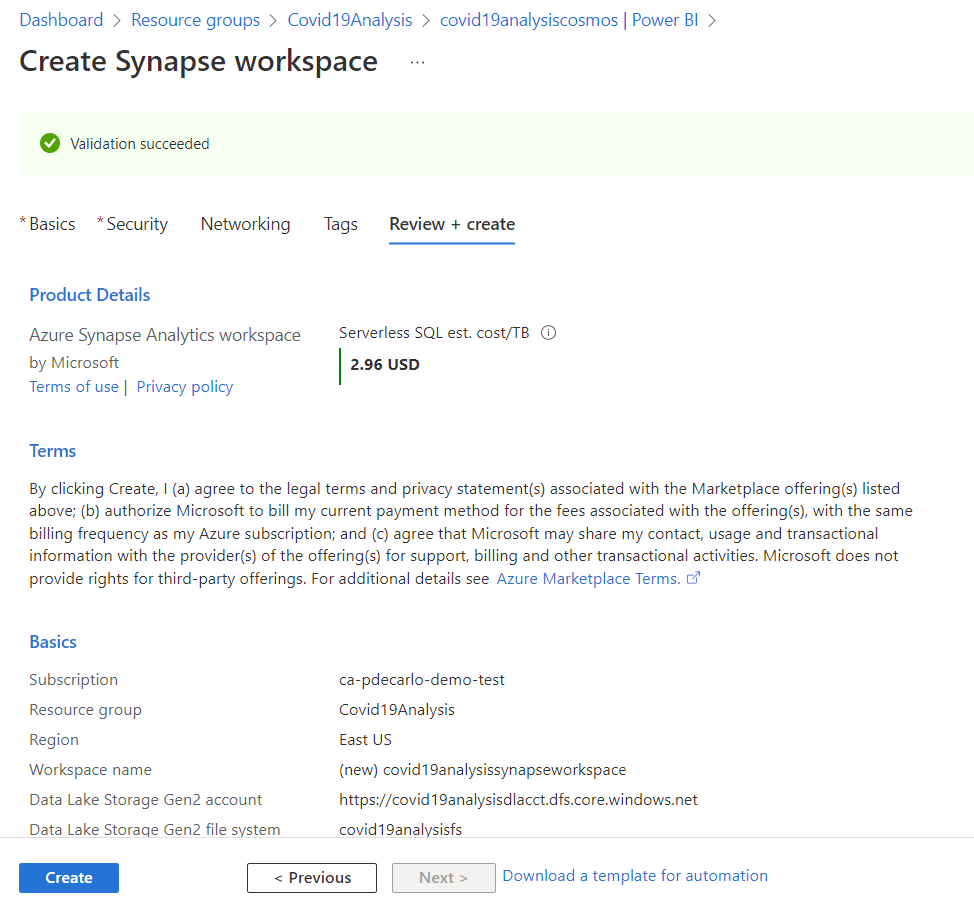974x909 pixels.
Task: Open the Terms of use link
Action: coord(74,387)
